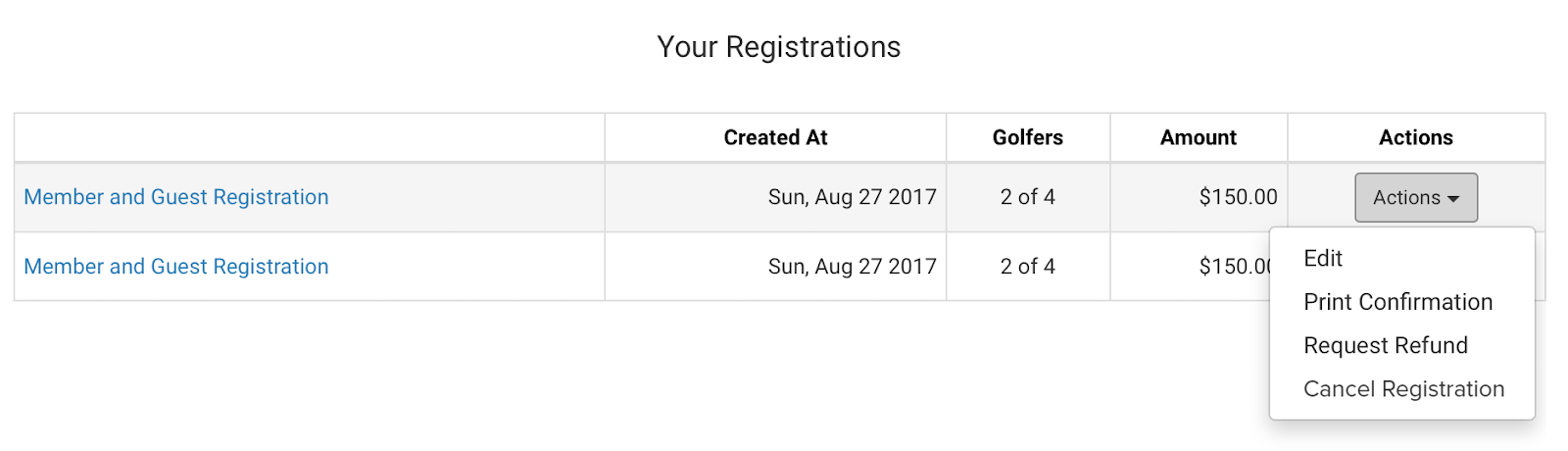The image size is (1568, 451).
Task: Click the Golfers column header
Action: pos(1028,138)
